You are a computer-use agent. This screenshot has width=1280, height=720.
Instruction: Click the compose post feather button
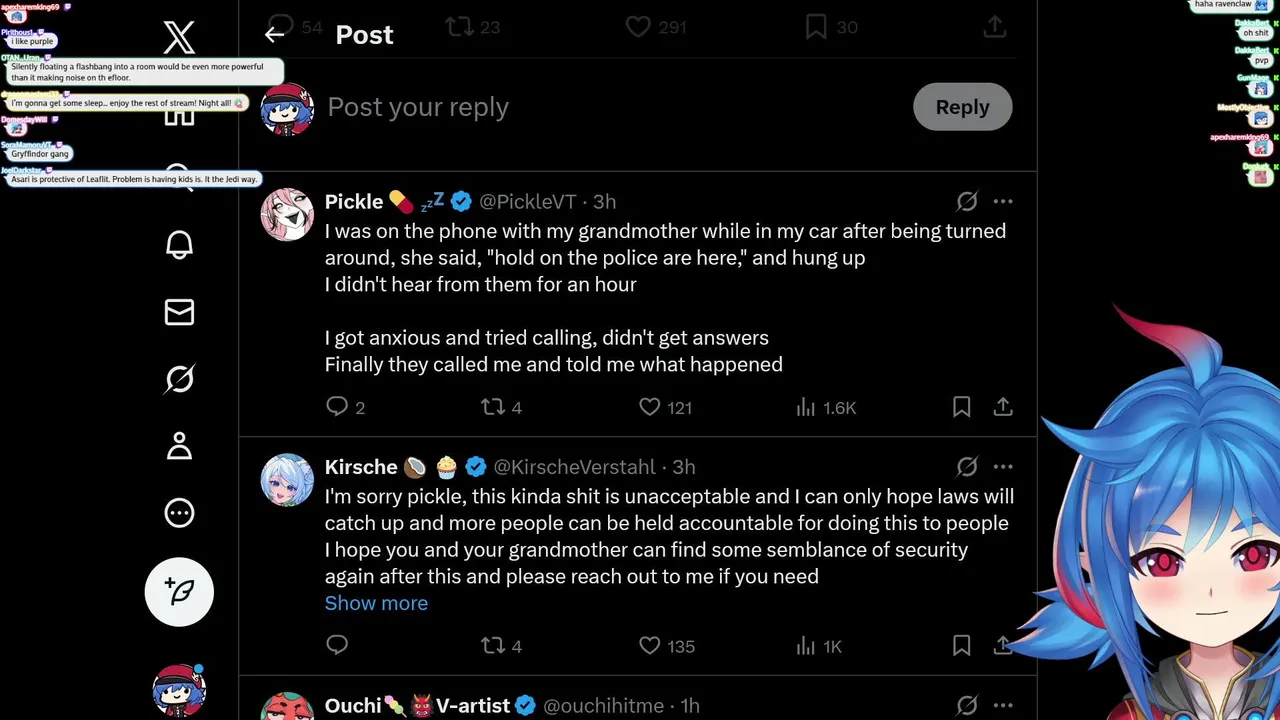pos(179,591)
